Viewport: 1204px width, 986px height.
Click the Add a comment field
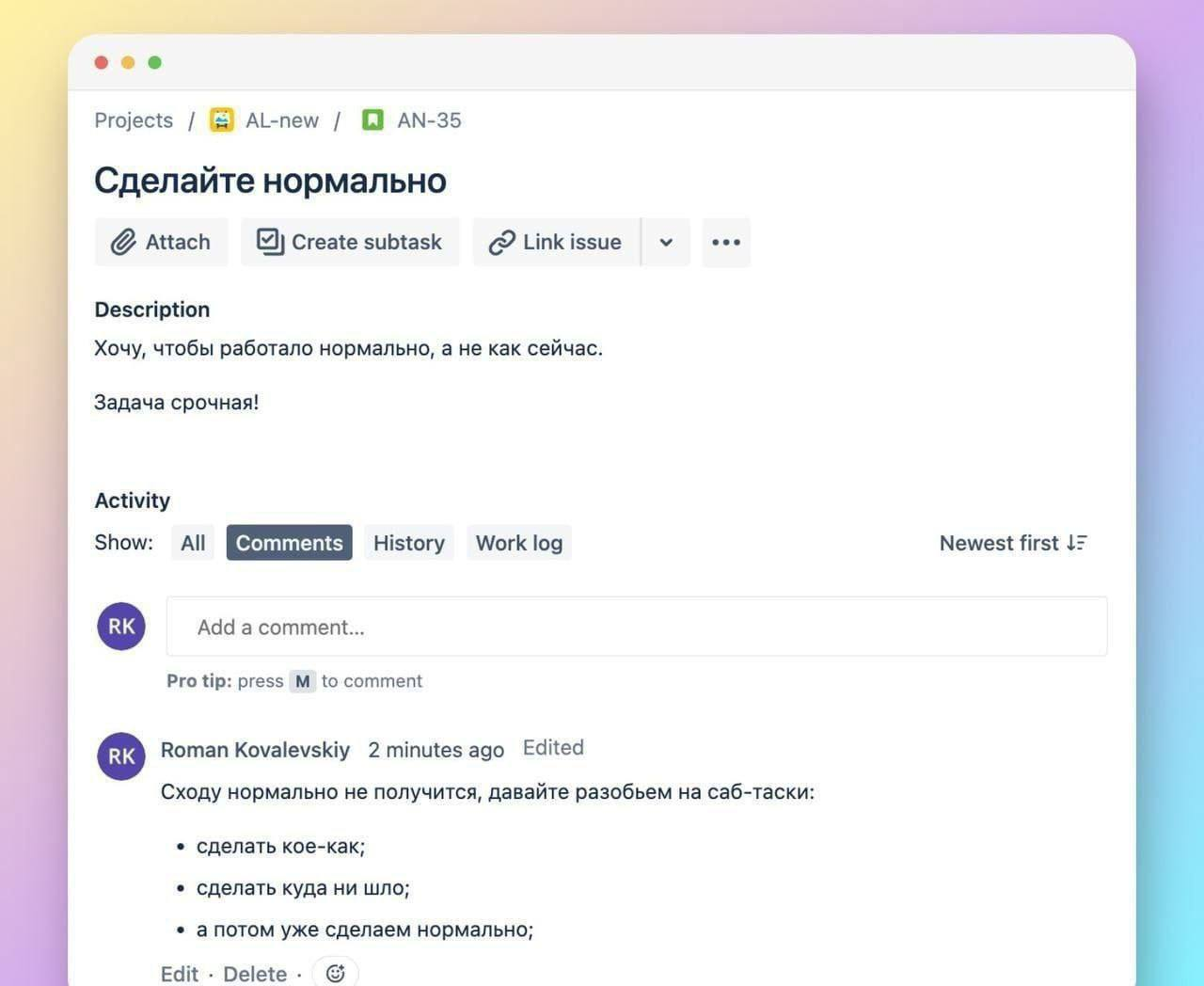tap(637, 627)
